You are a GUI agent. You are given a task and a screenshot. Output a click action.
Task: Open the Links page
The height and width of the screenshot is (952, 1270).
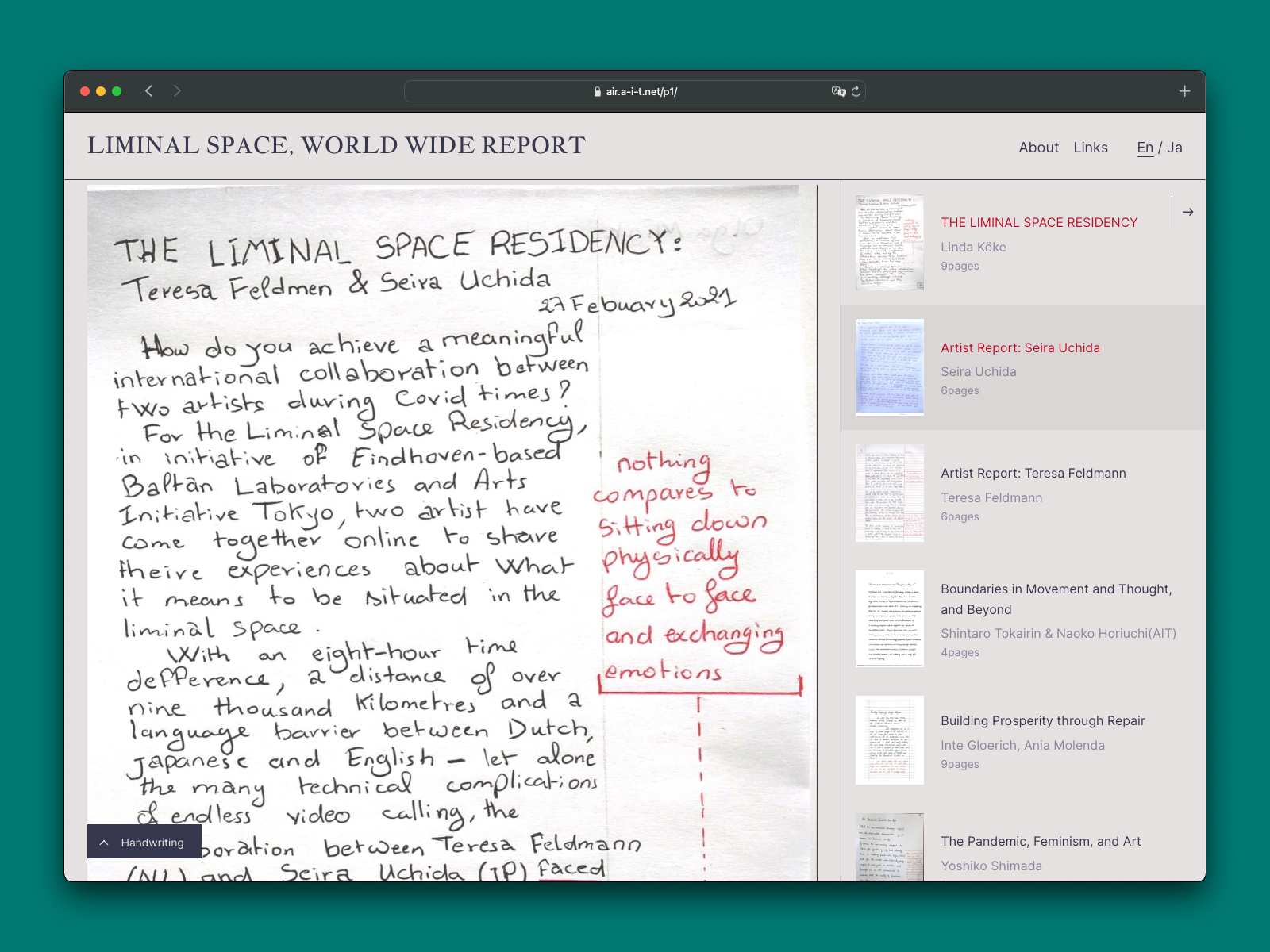1090,148
